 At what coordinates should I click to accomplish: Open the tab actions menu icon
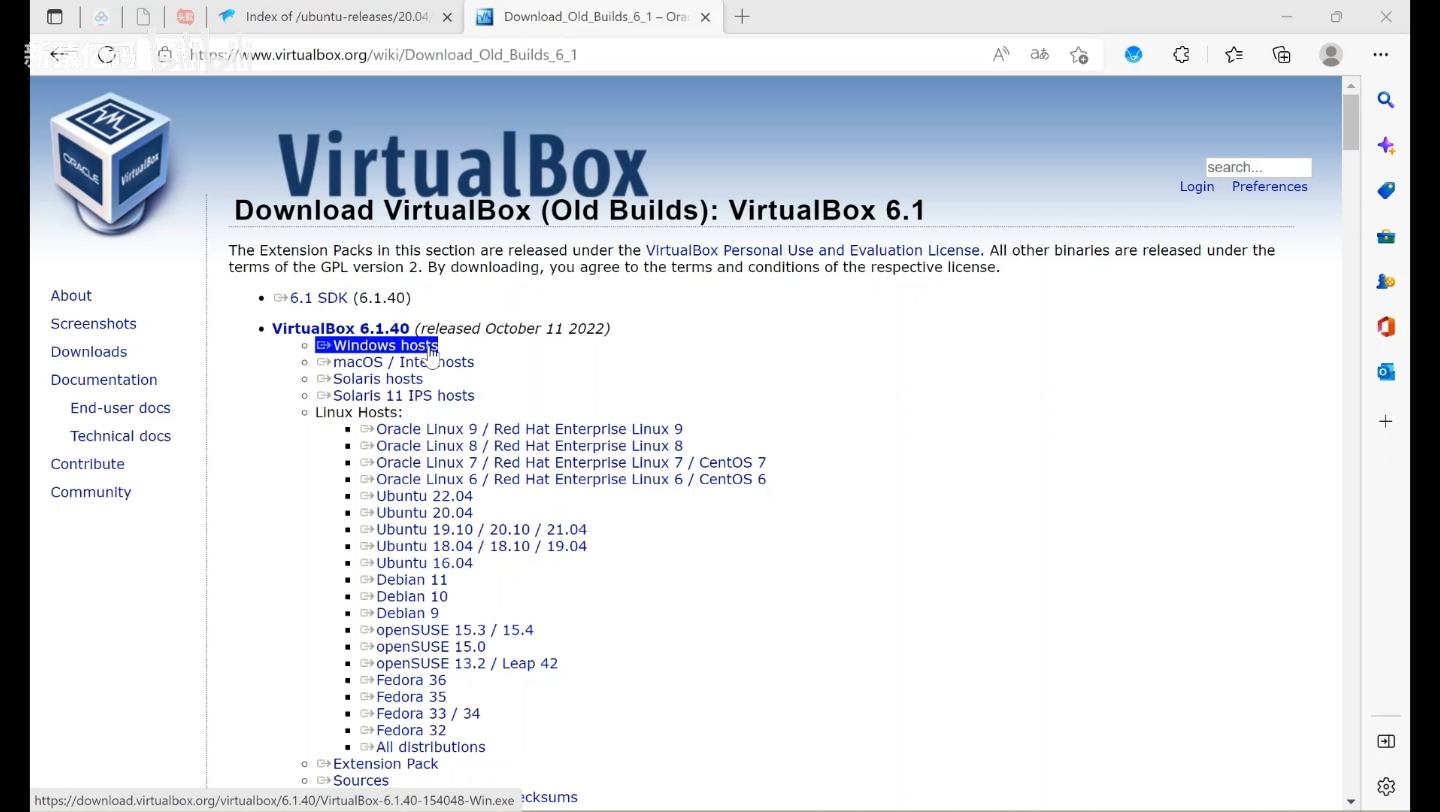click(x=55, y=17)
